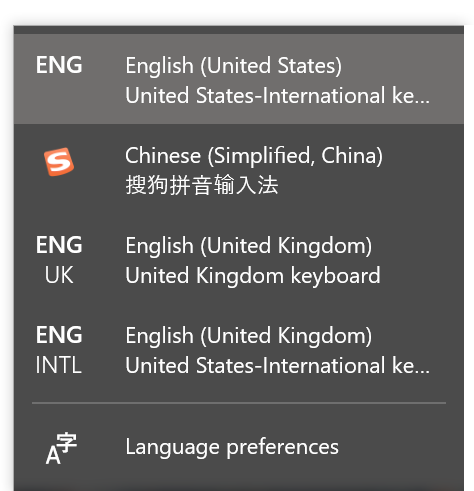This screenshot has width=474, height=491.
Task: Click the UK sub-label under ENG
Action: point(59,275)
